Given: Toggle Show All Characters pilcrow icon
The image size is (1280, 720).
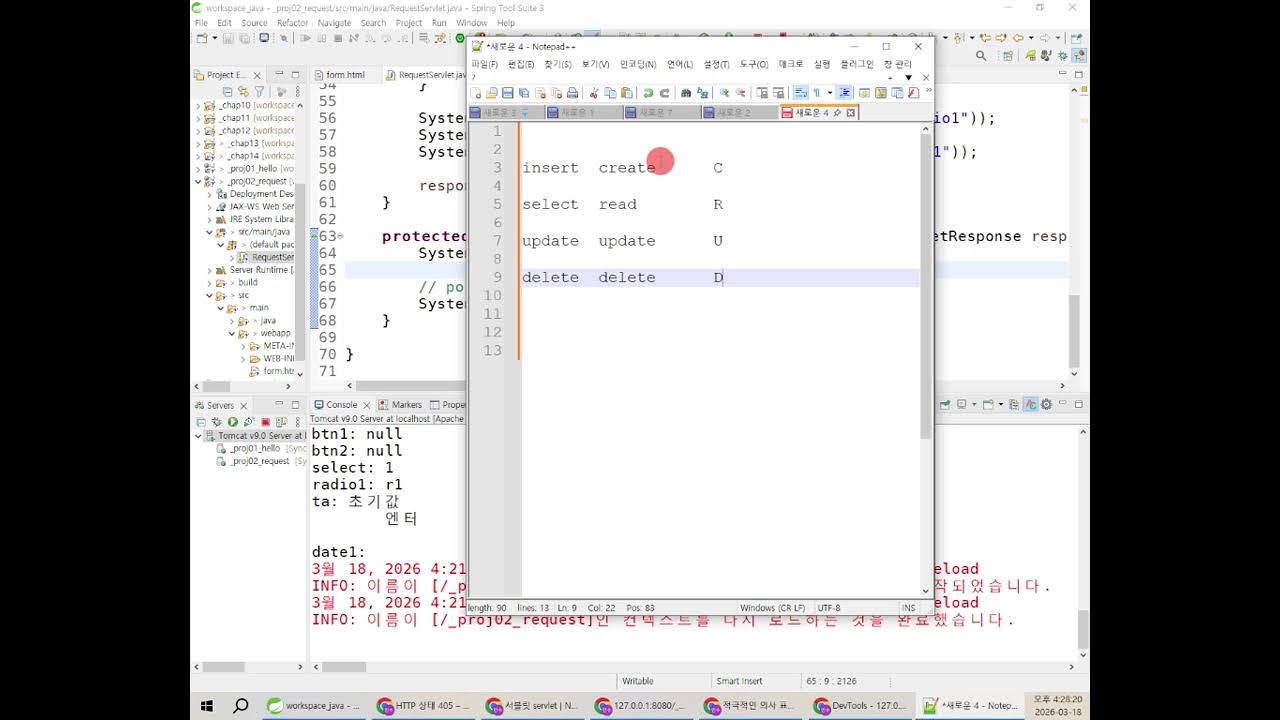Looking at the screenshot, I should click(816, 93).
